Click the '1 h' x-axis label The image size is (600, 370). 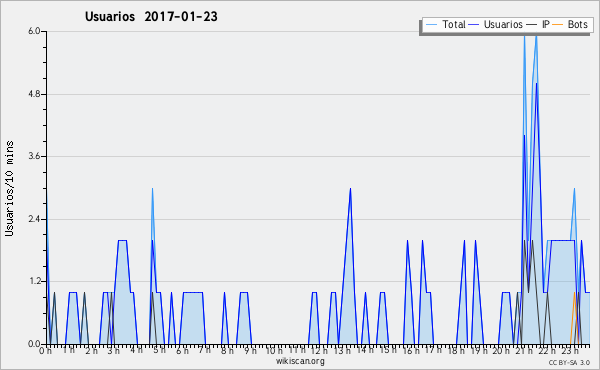(x=69, y=350)
